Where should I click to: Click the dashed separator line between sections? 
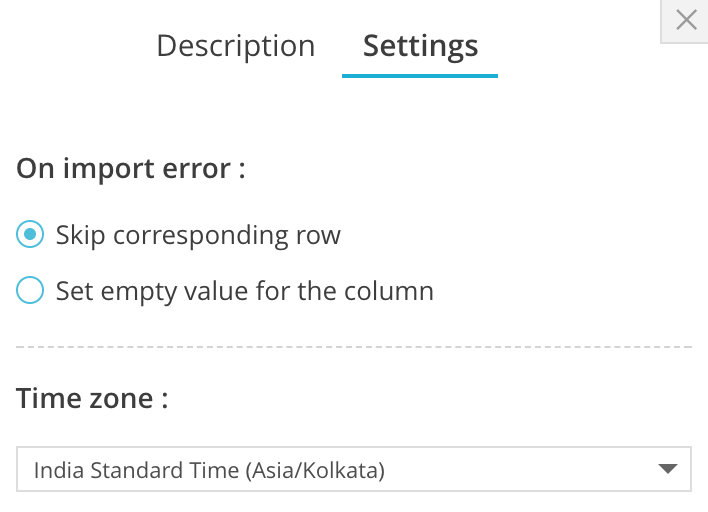click(354, 347)
